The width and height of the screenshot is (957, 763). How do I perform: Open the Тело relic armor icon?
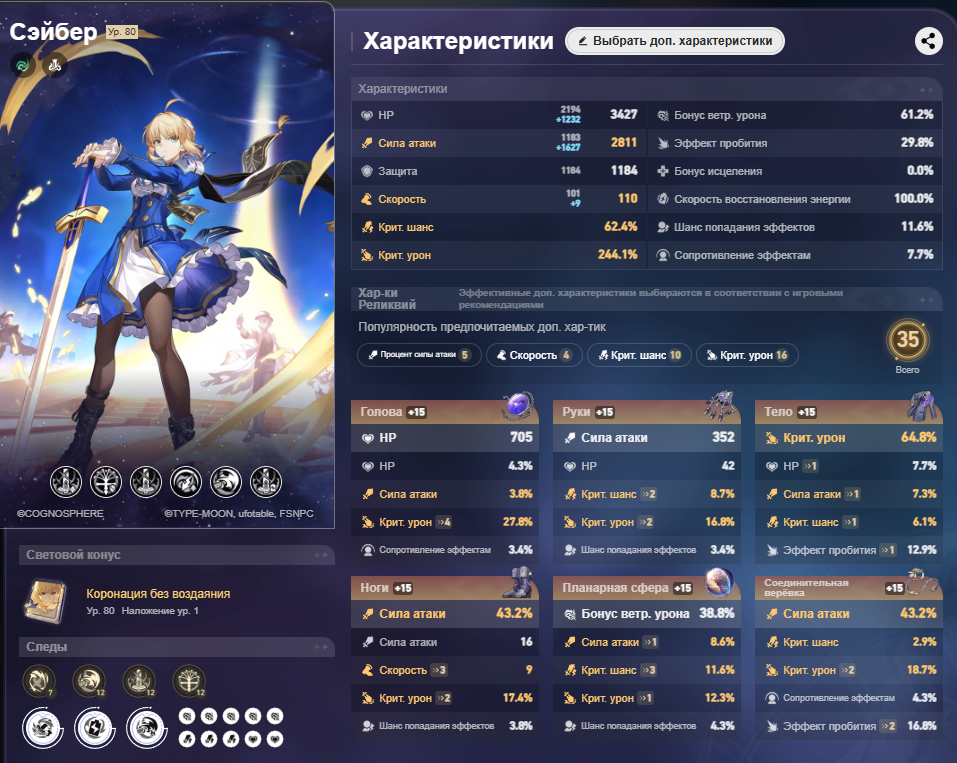click(x=923, y=406)
